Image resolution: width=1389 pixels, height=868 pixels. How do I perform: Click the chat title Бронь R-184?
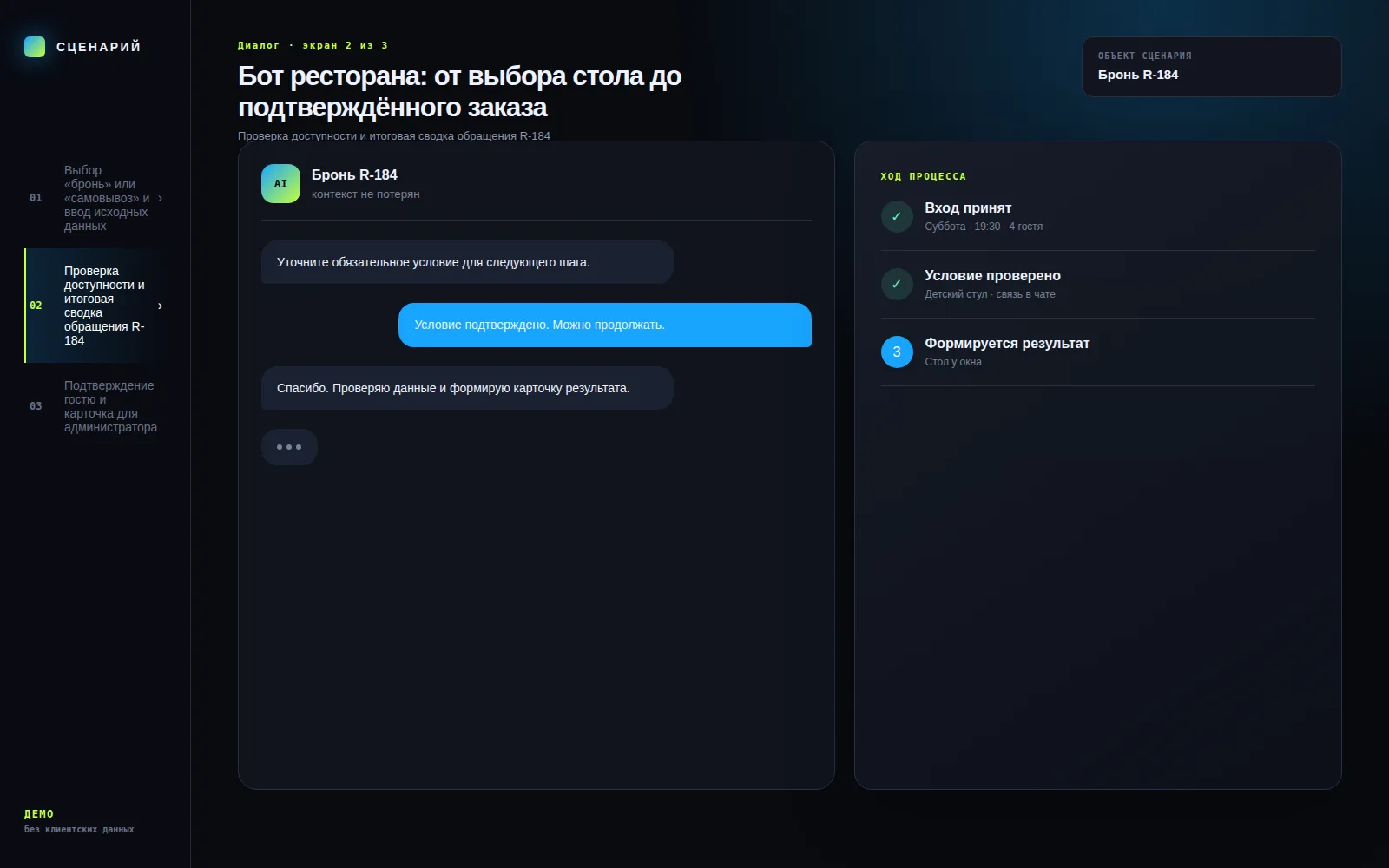354,174
